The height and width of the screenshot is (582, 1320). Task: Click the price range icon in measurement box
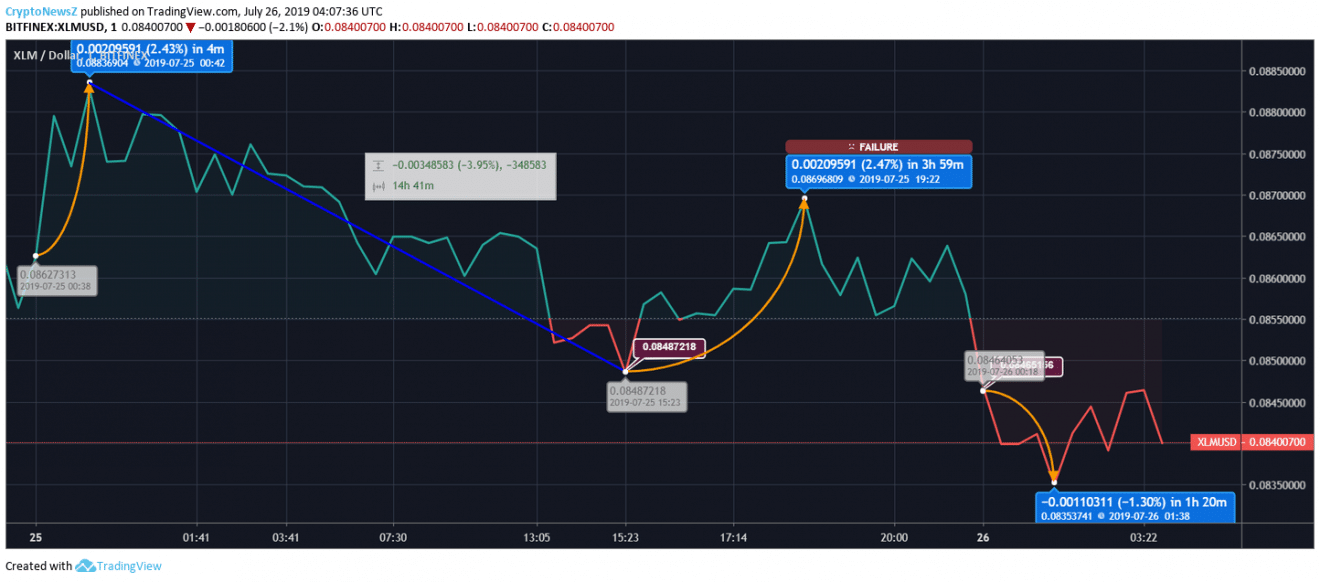point(378,166)
